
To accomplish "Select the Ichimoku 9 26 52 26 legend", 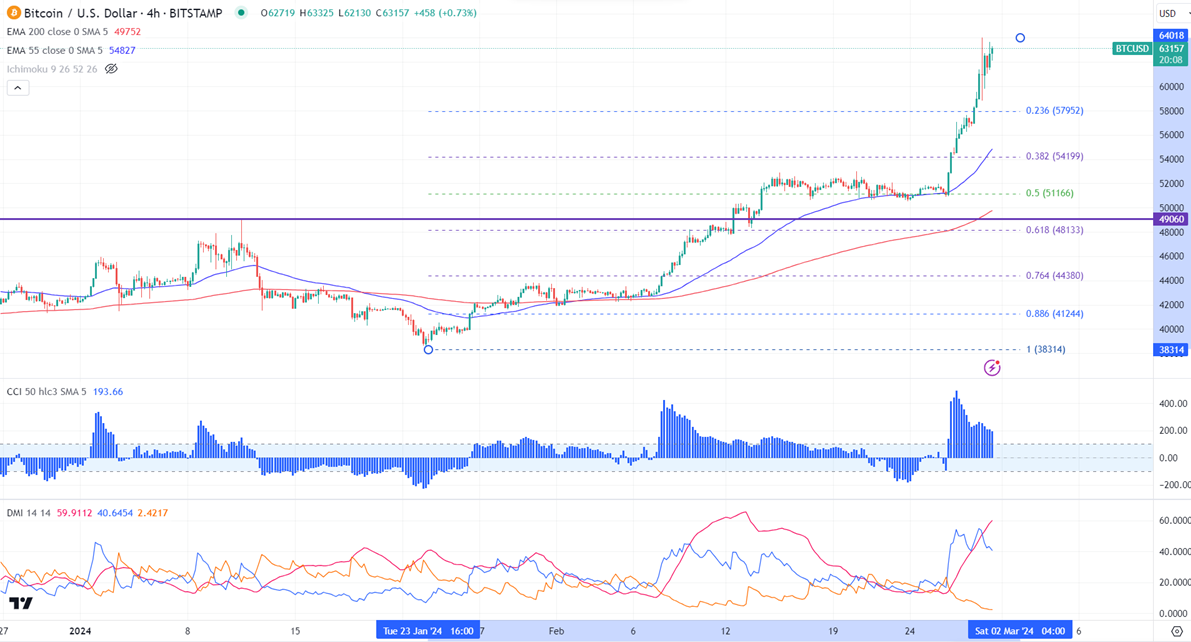I will pos(52,69).
